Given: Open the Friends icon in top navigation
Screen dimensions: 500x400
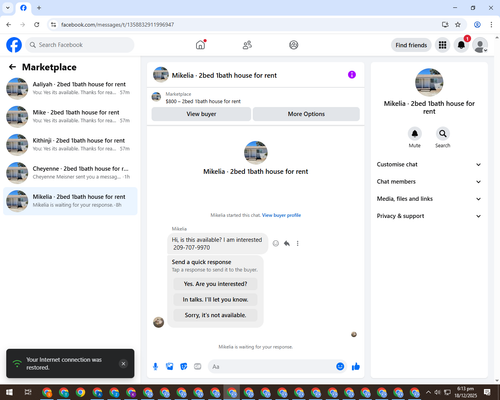Looking at the screenshot, I should click(x=247, y=45).
